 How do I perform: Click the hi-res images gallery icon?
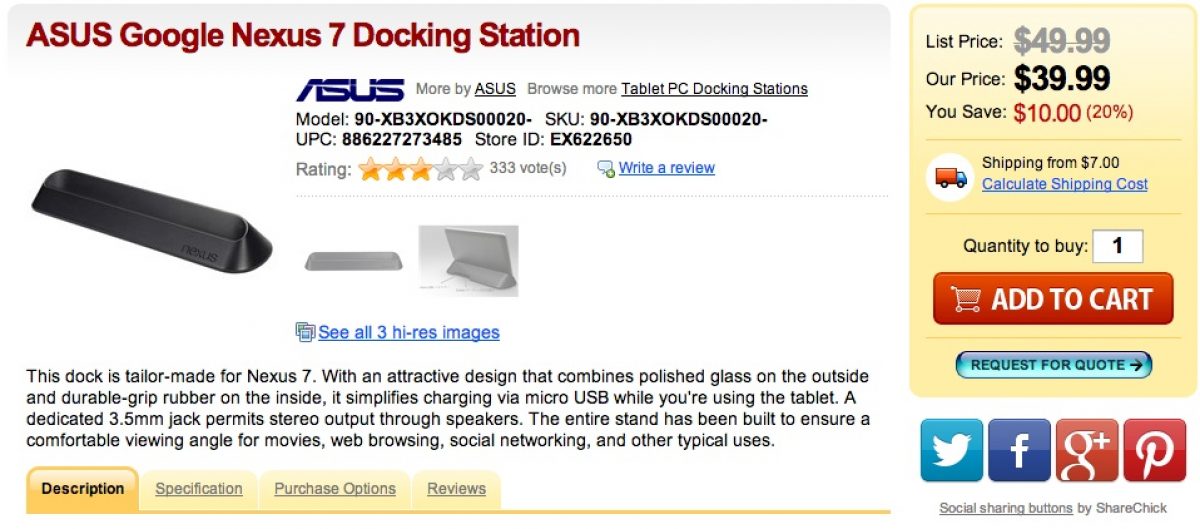pos(305,332)
